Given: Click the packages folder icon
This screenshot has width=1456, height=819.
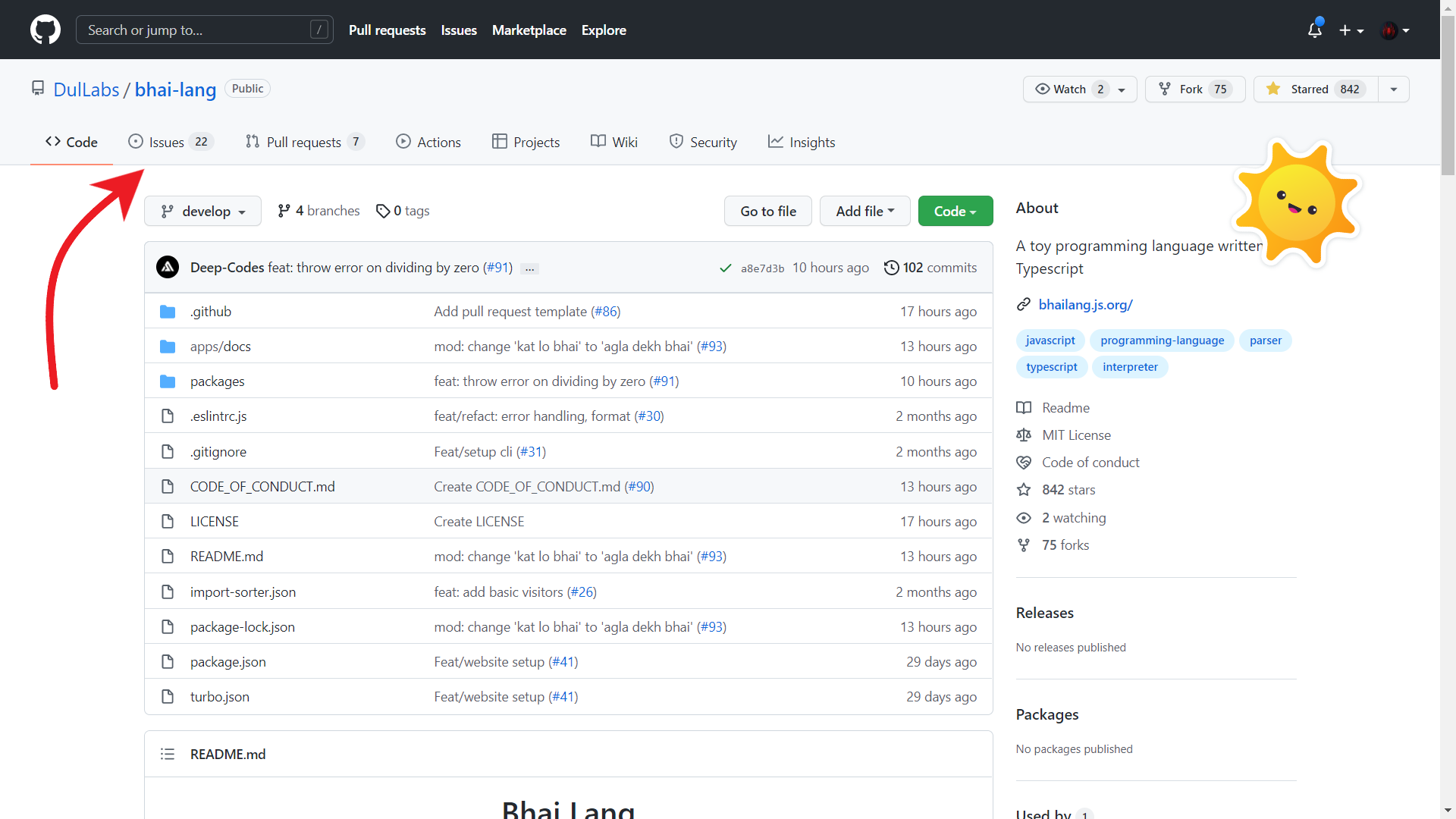Looking at the screenshot, I should point(168,381).
